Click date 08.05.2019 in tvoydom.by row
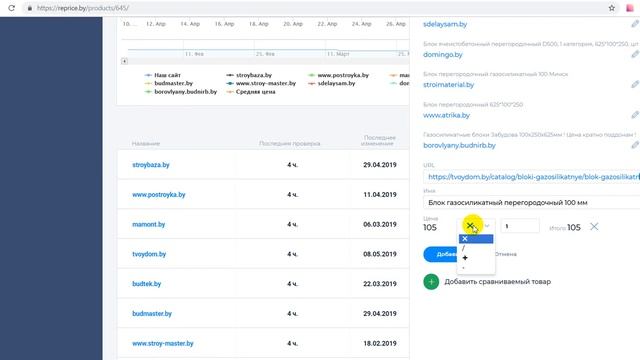 point(380,254)
